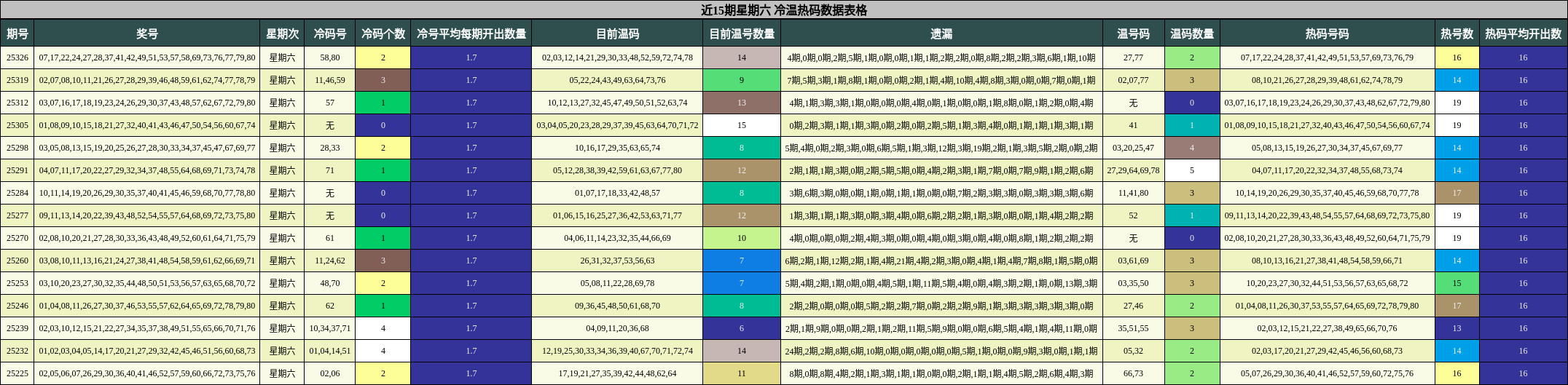Image resolution: width=1568 pixels, height=385 pixels.
Task: Select issue number 25270
Action: point(17,238)
